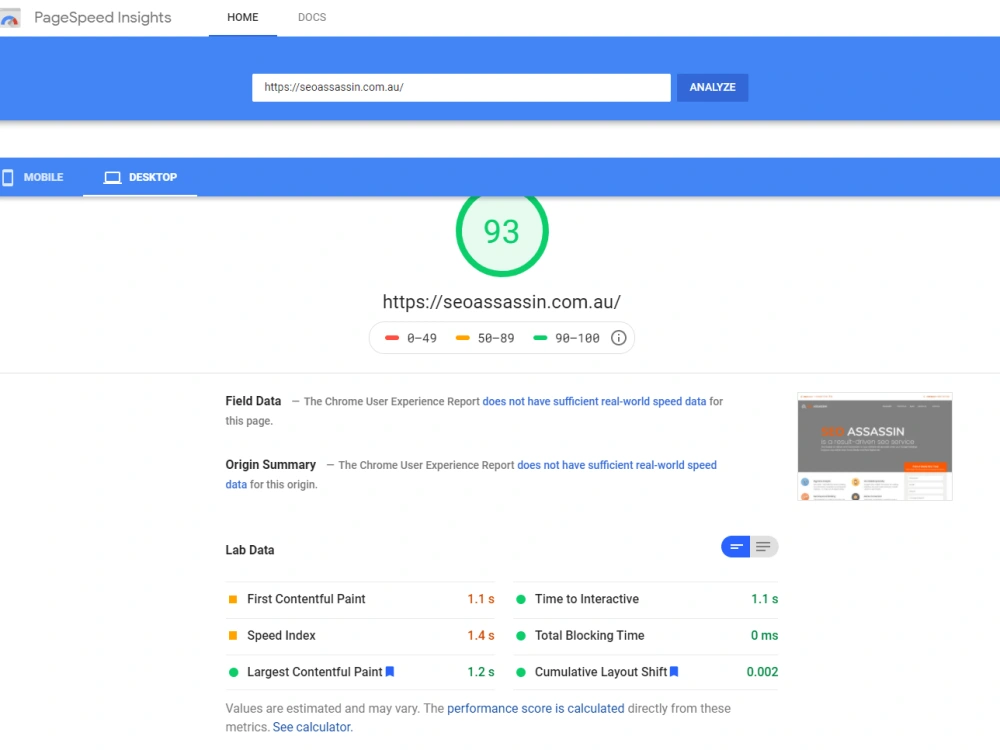This screenshot has height=750, width=1000.
Task: Click the analyzed URL heading below the score
Action: point(502,302)
